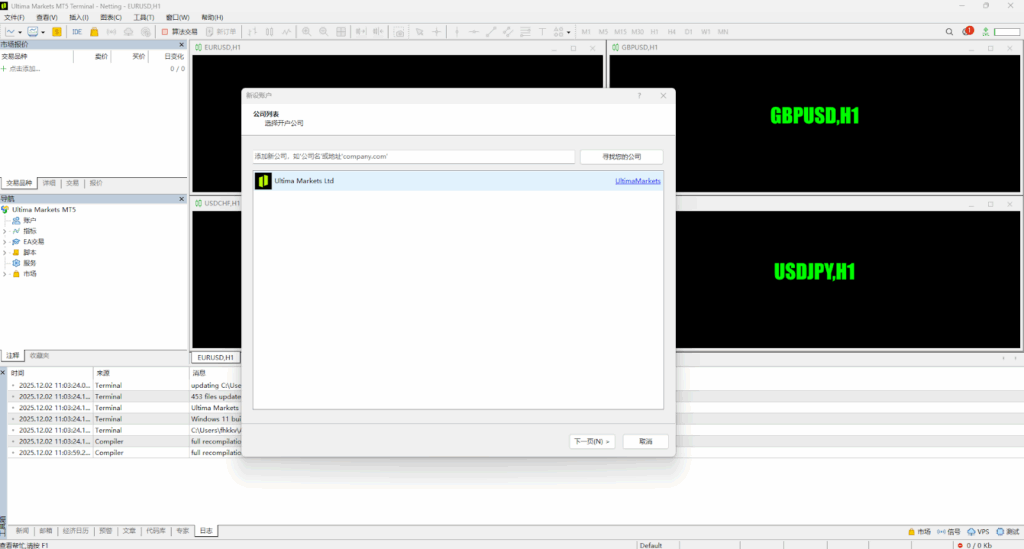The image size is (1024, 549).
Task: Click the search magnifier icon in toolbar
Action: point(949,31)
